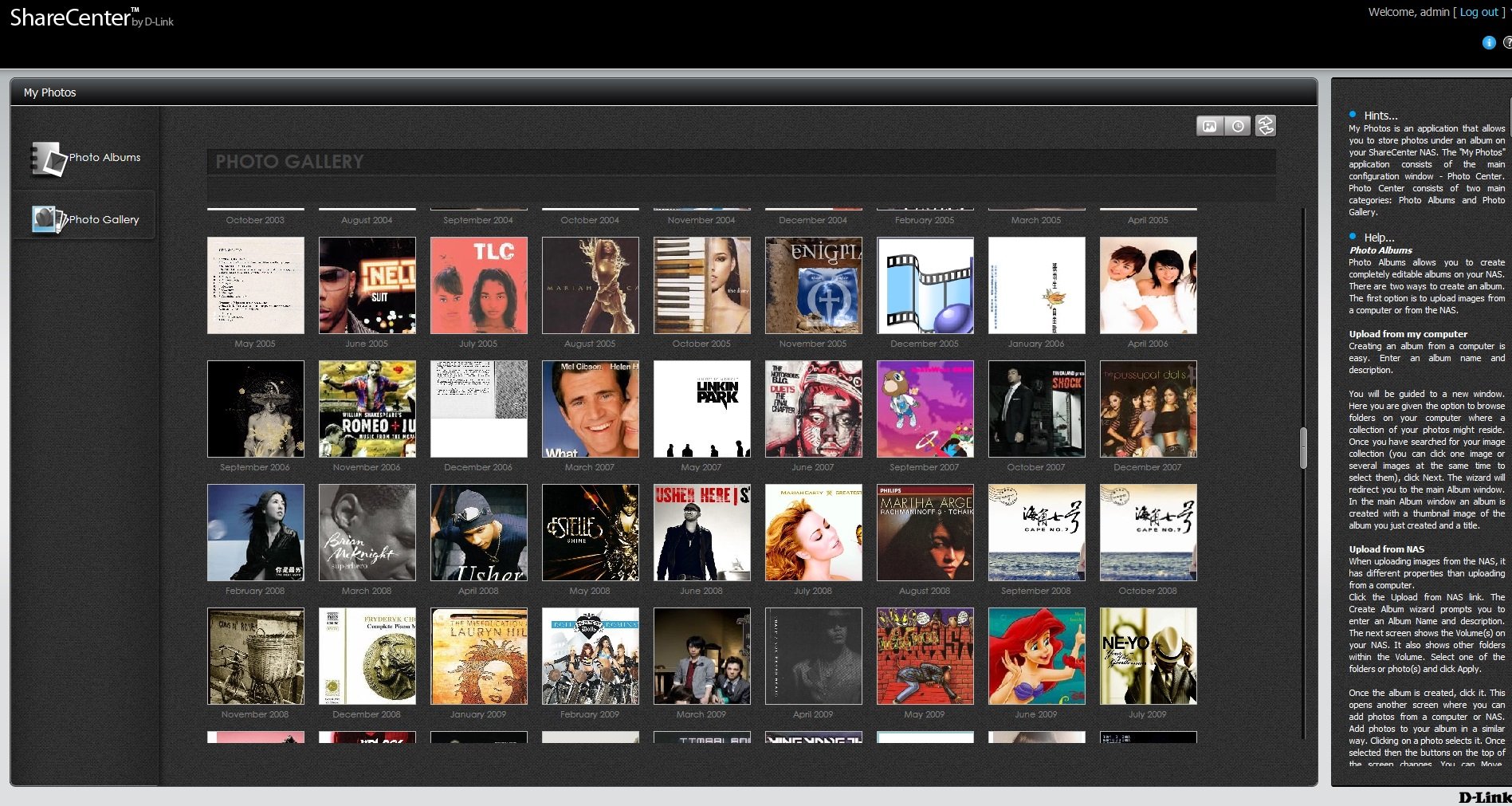Open the June 2005 TLC album thumbnail
The height and width of the screenshot is (806, 1512).
(x=478, y=285)
